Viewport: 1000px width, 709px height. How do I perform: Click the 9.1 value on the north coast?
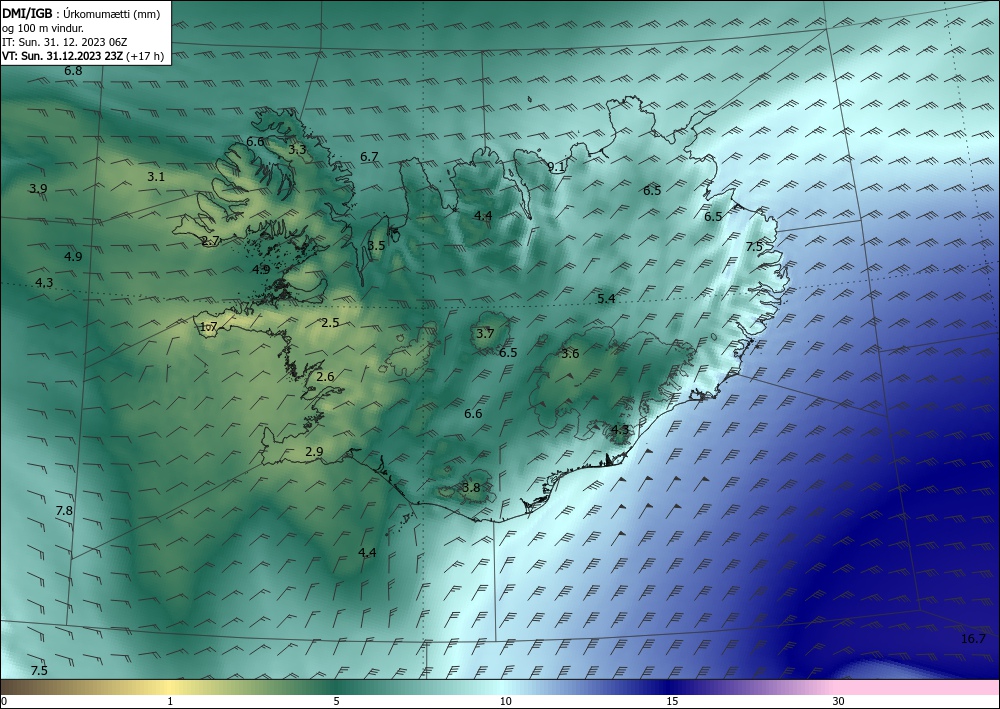[557, 167]
